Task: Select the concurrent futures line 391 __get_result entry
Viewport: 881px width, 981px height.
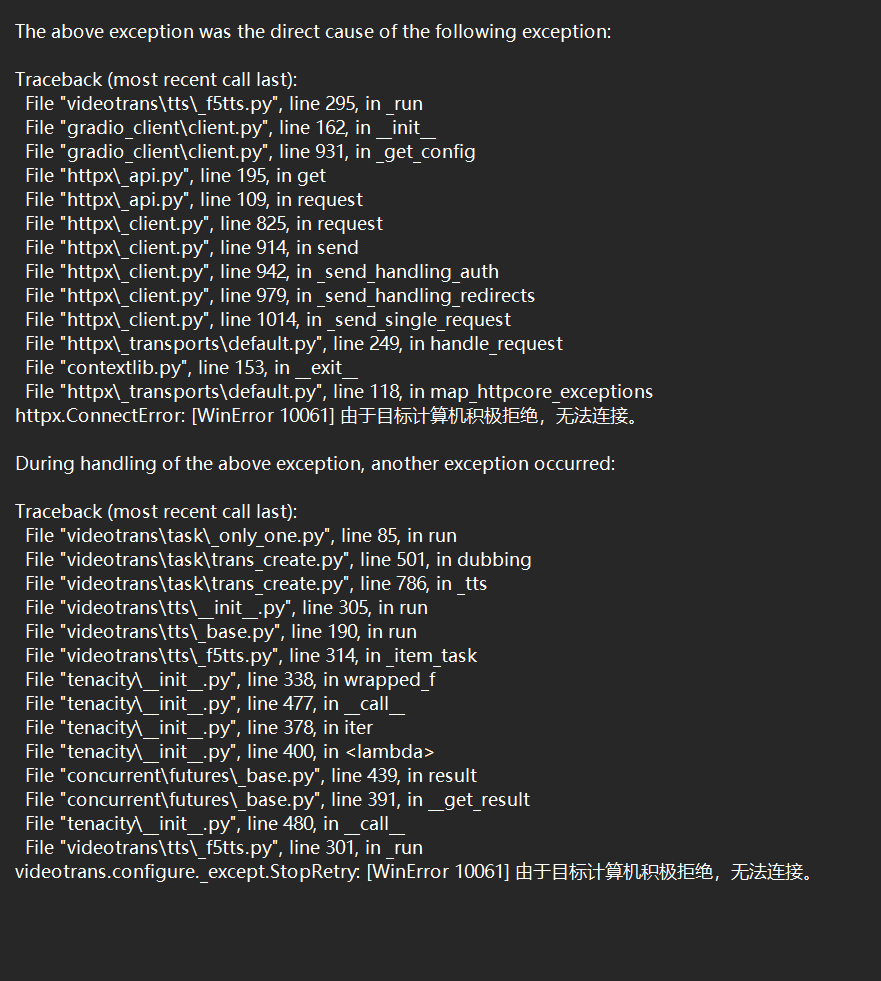Action: 277,799
